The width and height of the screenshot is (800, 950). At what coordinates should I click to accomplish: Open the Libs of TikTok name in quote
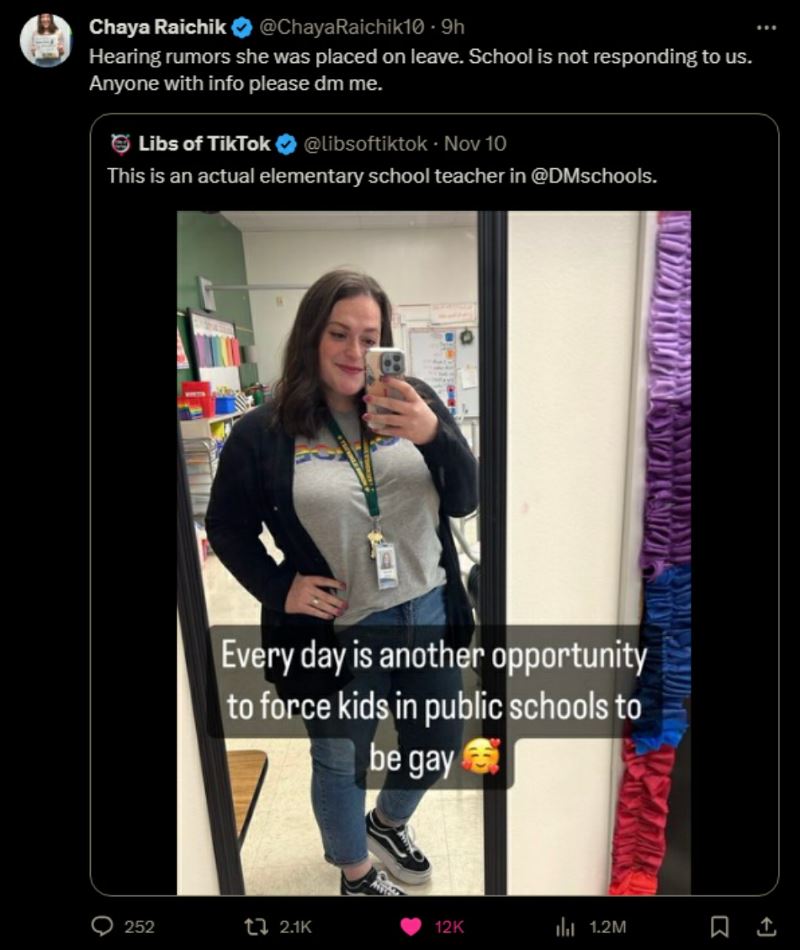pyautogui.click(x=204, y=144)
